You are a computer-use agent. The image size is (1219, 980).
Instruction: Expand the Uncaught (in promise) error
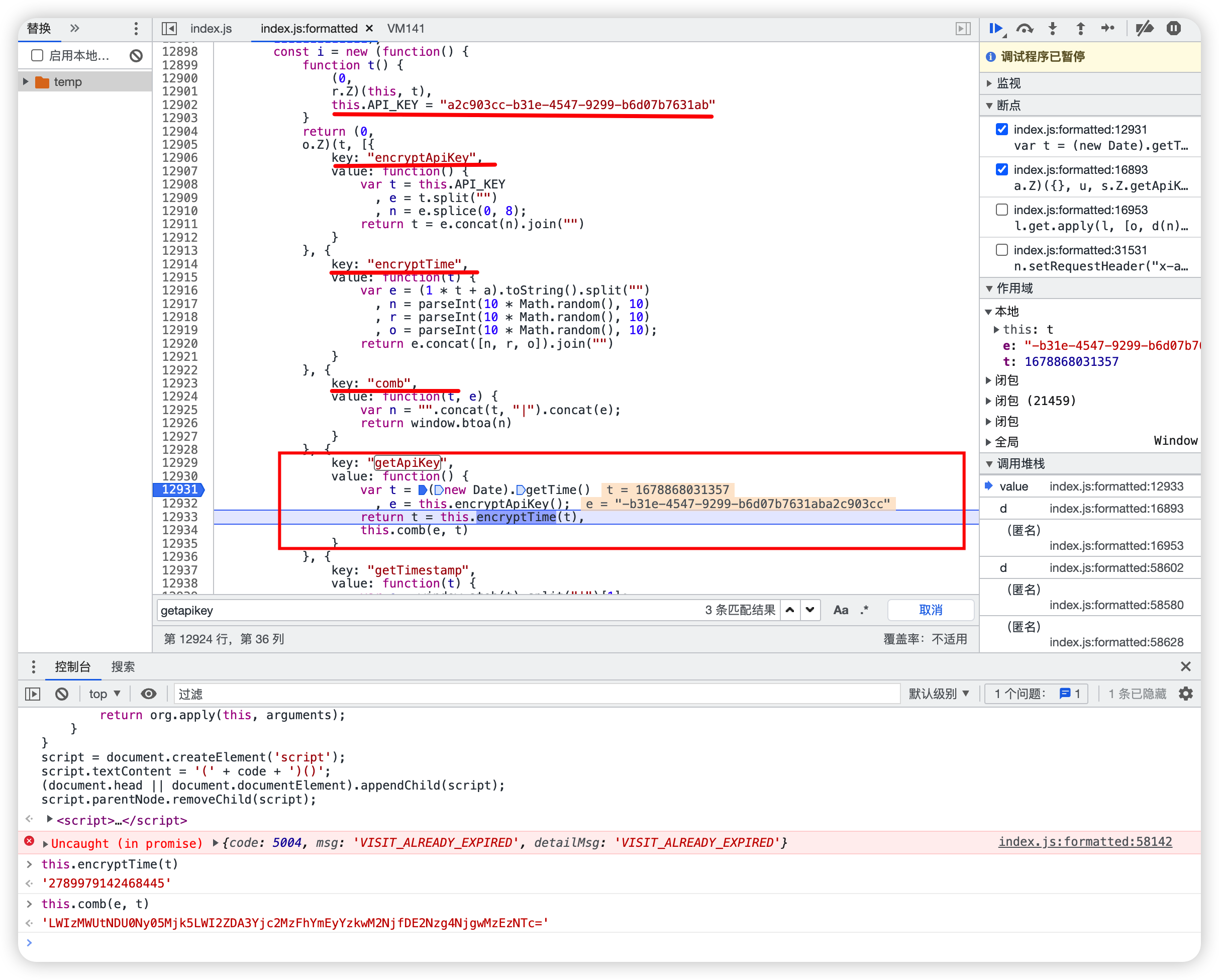click(x=46, y=843)
